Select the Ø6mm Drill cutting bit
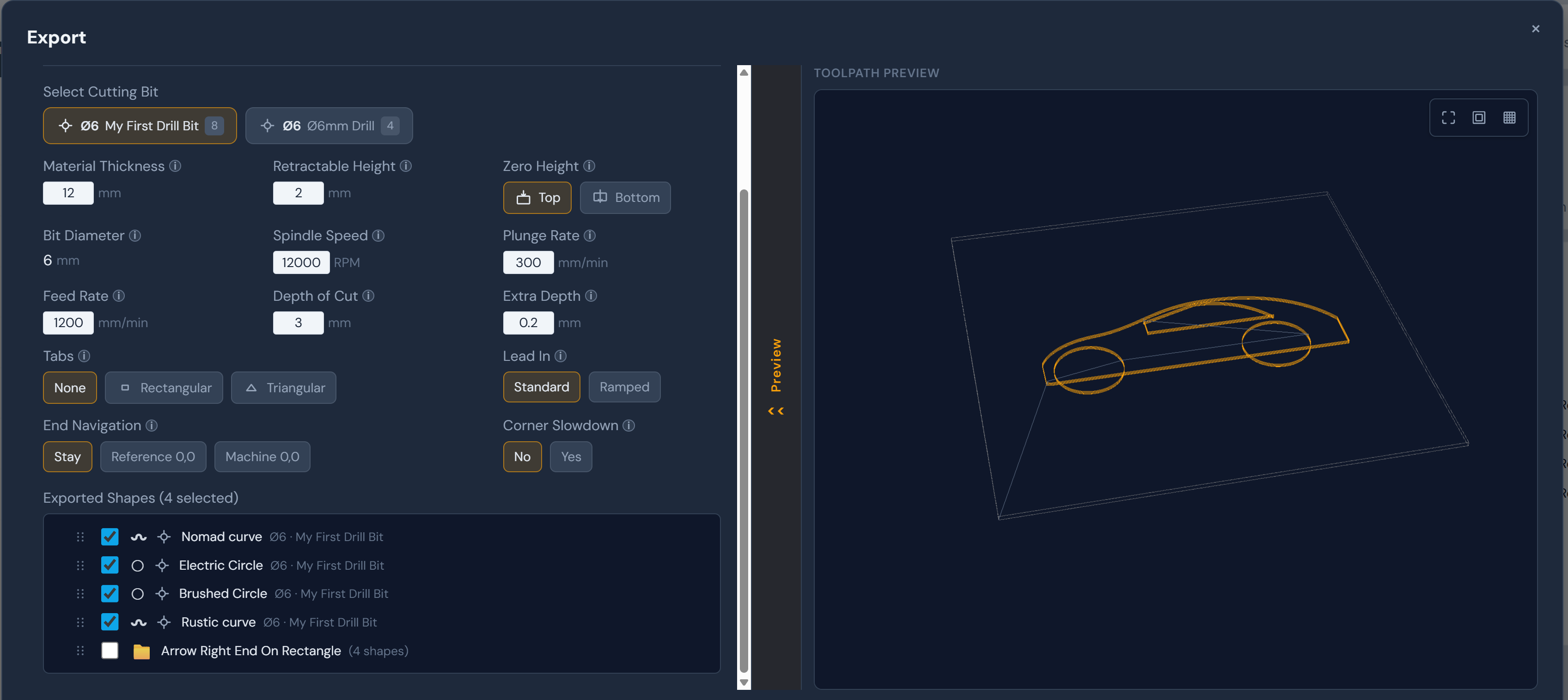 (329, 126)
